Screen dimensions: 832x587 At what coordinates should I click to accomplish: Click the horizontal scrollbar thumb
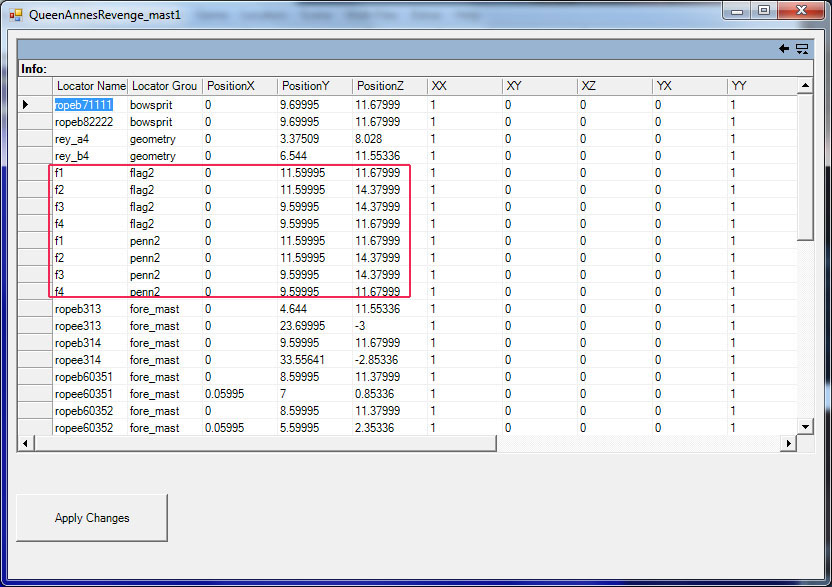click(x=265, y=443)
